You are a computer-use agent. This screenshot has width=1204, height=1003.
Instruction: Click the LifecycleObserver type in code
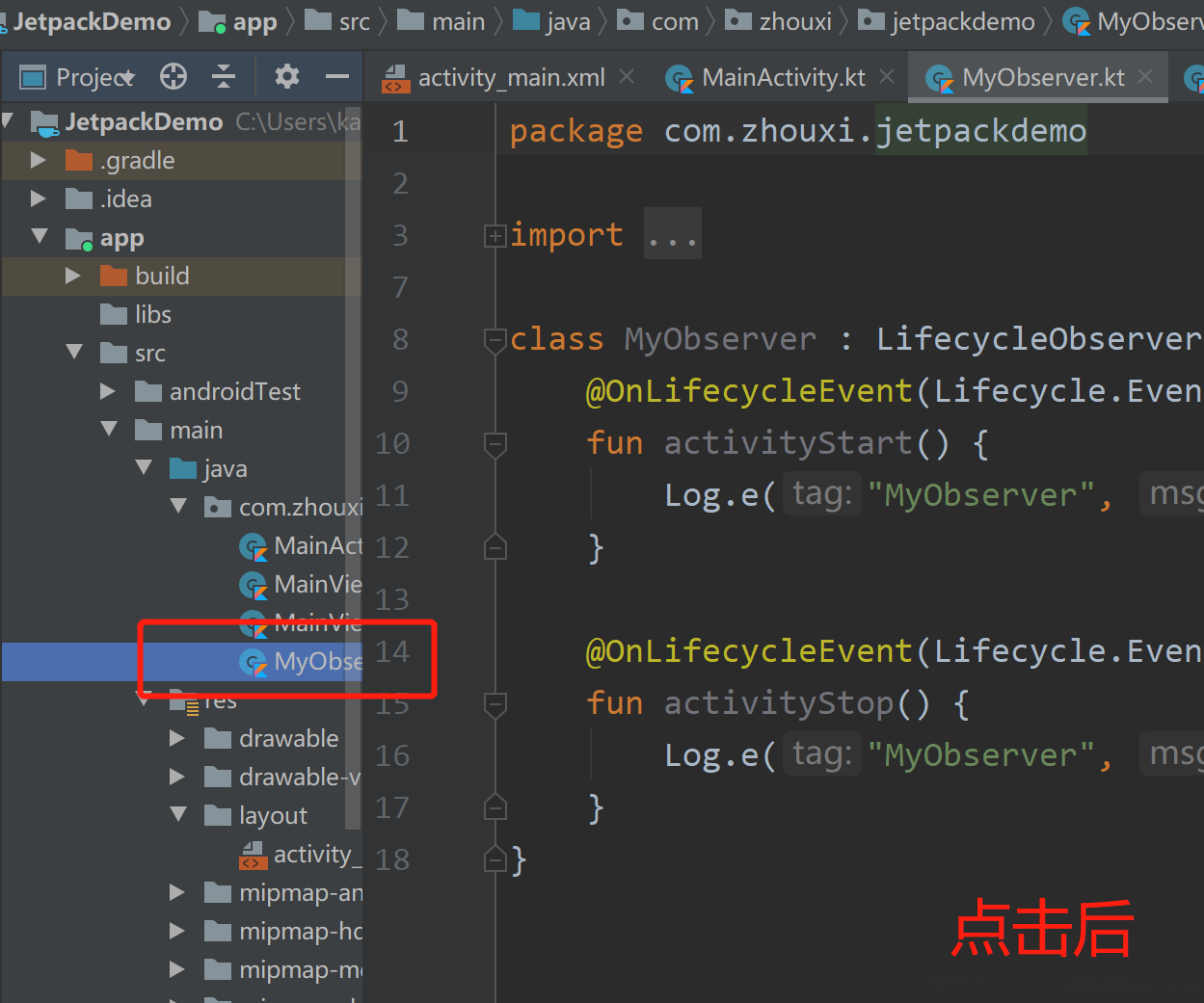(1038, 339)
